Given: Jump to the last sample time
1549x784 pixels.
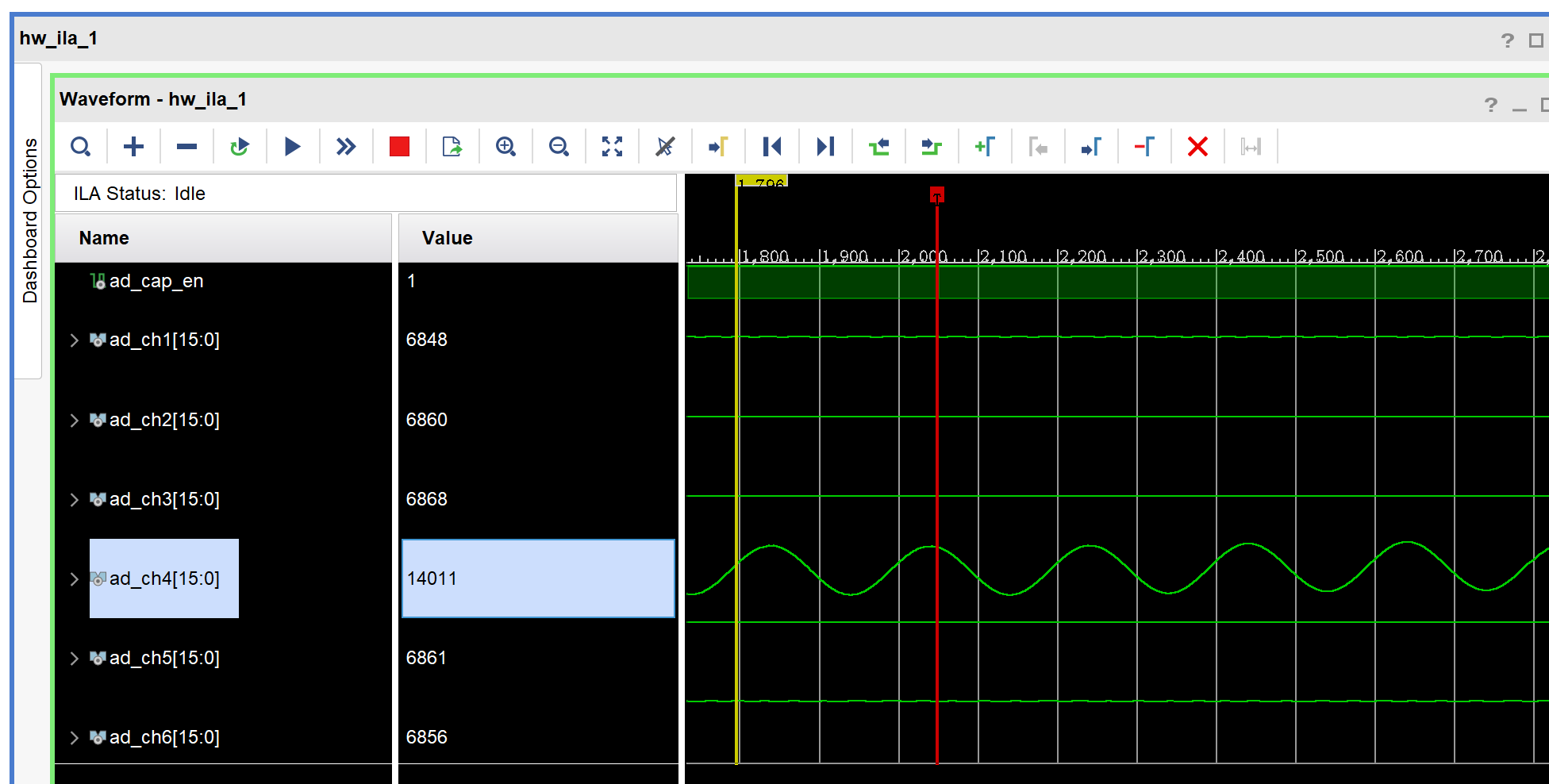Looking at the screenshot, I should coord(825,147).
